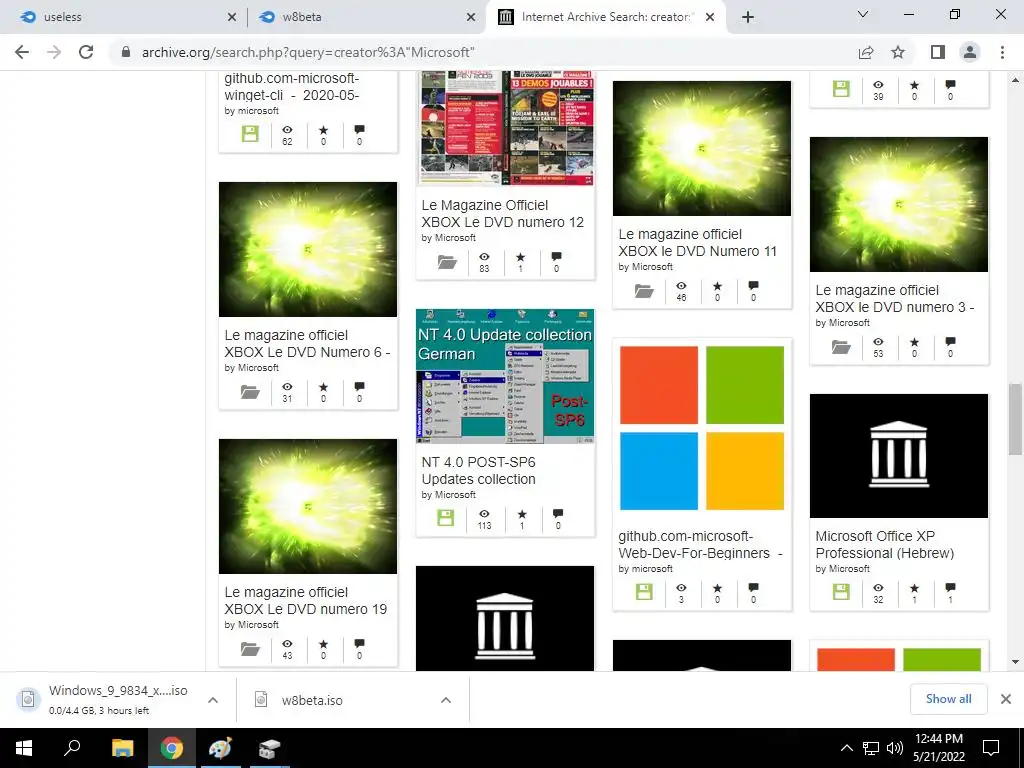Close the downloads bar

(x=1006, y=699)
